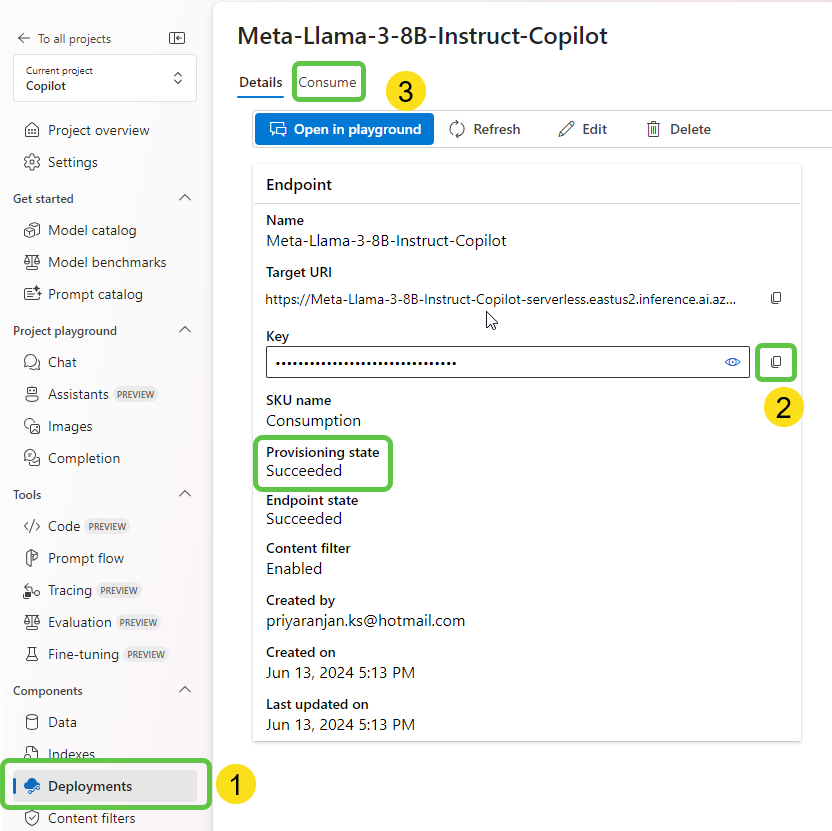Viewport: 832px width, 831px height.
Task: Collapse the left sidebar panel
Action: point(177,38)
